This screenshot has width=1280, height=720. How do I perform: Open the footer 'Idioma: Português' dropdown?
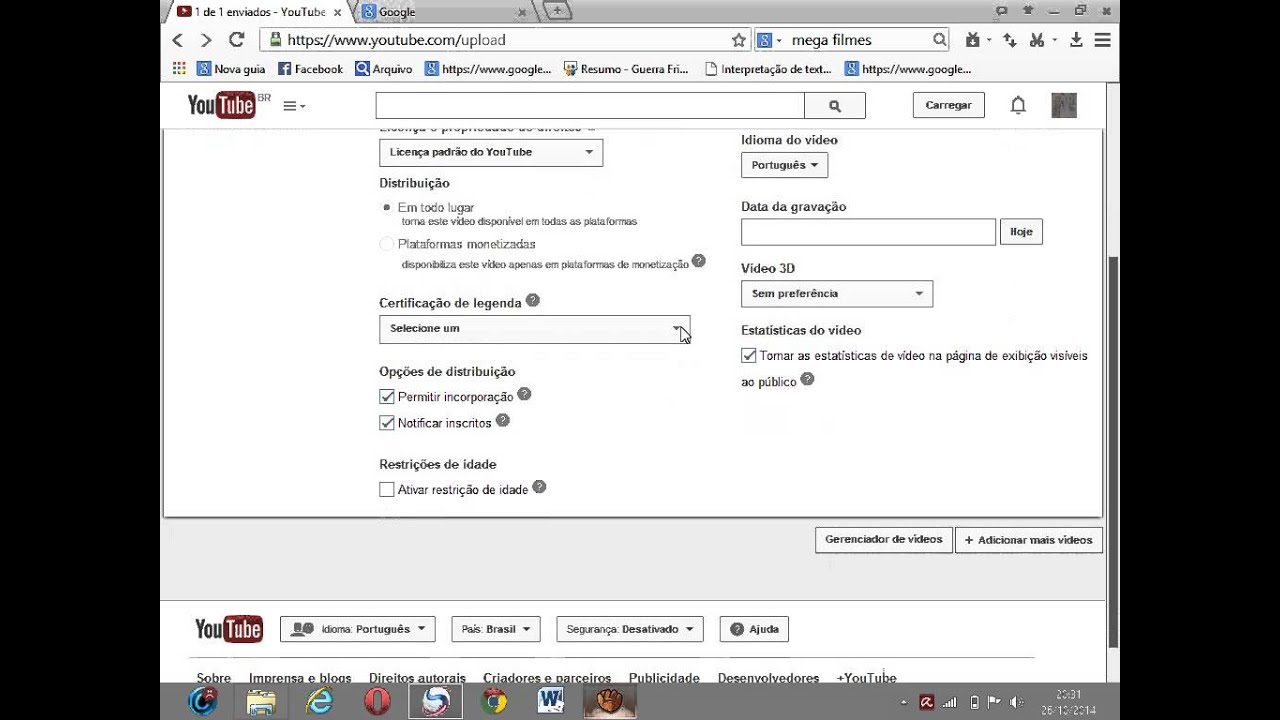pos(358,629)
